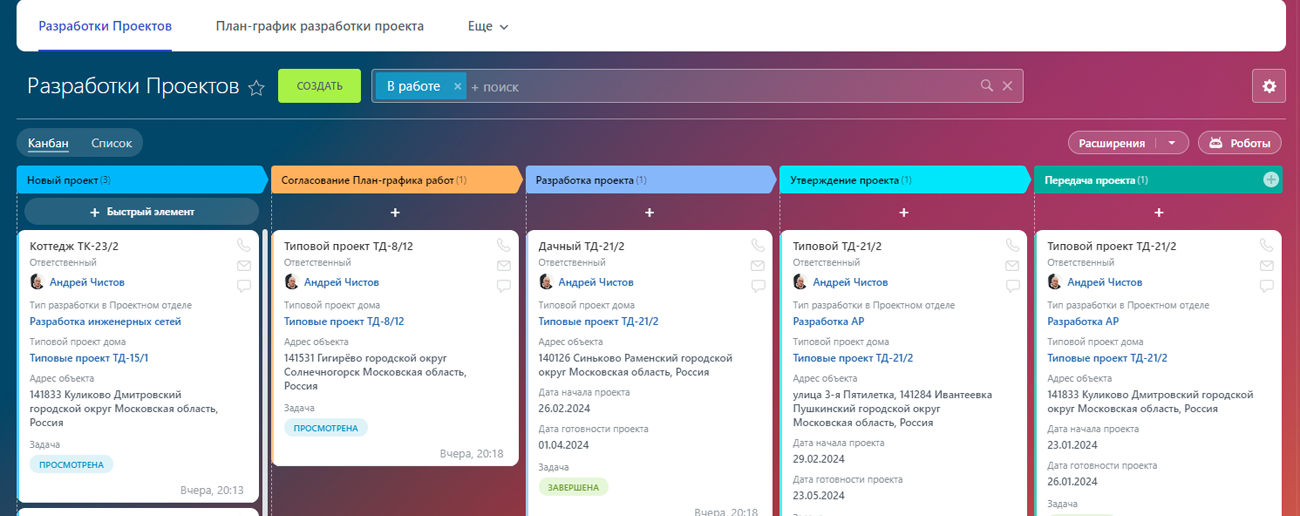Click phone icon on Коттедж ТК-23/2 card
The image size is (1300, 516).
point(244,245)
